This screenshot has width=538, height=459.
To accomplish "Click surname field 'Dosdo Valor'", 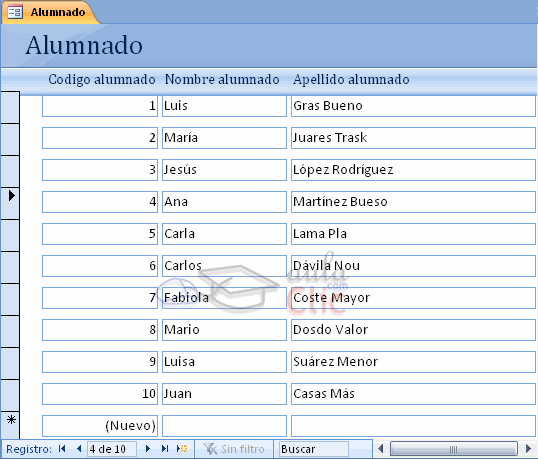I will (413, 330).
